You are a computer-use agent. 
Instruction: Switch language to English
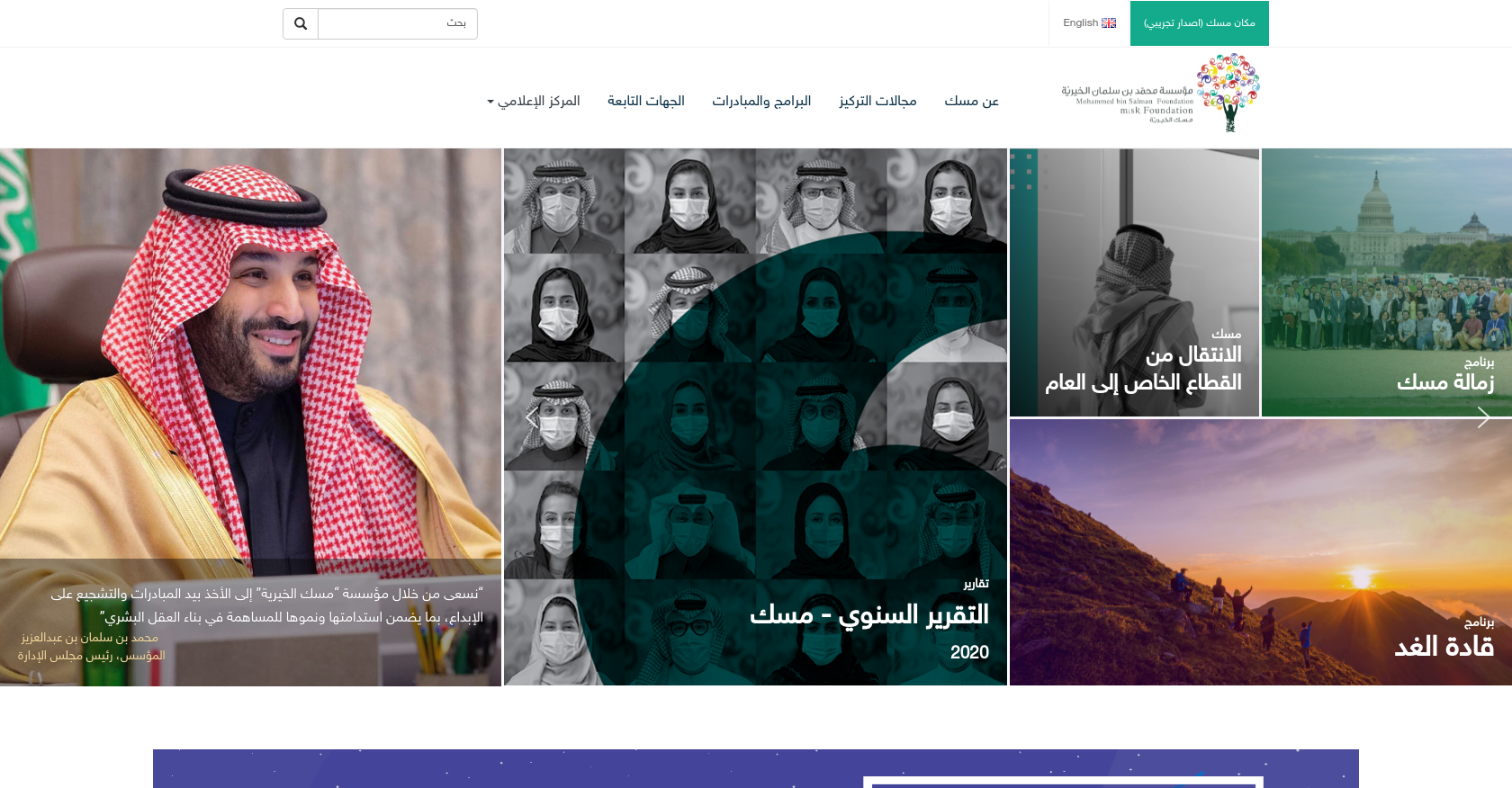tap(1089, 23)
